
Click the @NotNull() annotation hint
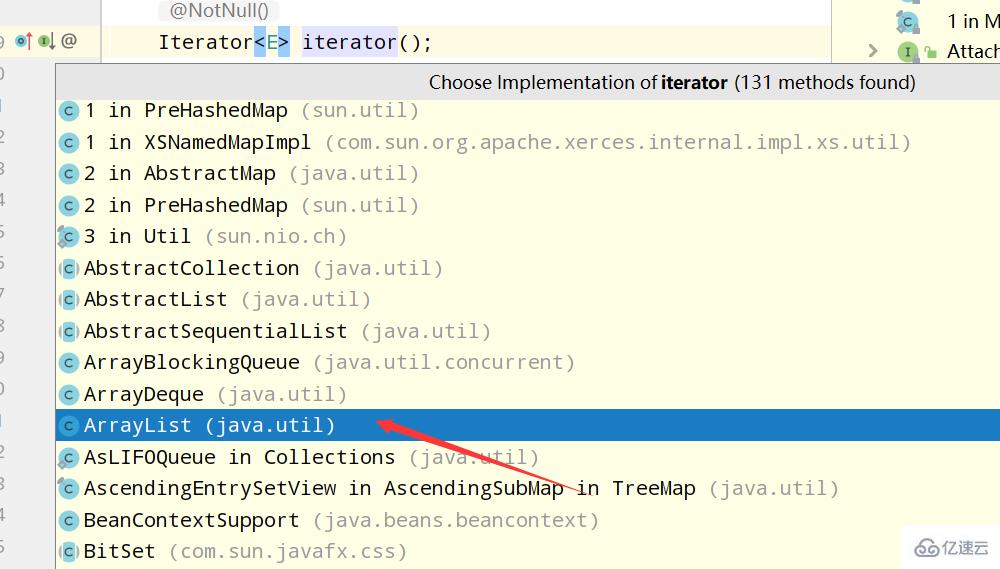[220, 11]
